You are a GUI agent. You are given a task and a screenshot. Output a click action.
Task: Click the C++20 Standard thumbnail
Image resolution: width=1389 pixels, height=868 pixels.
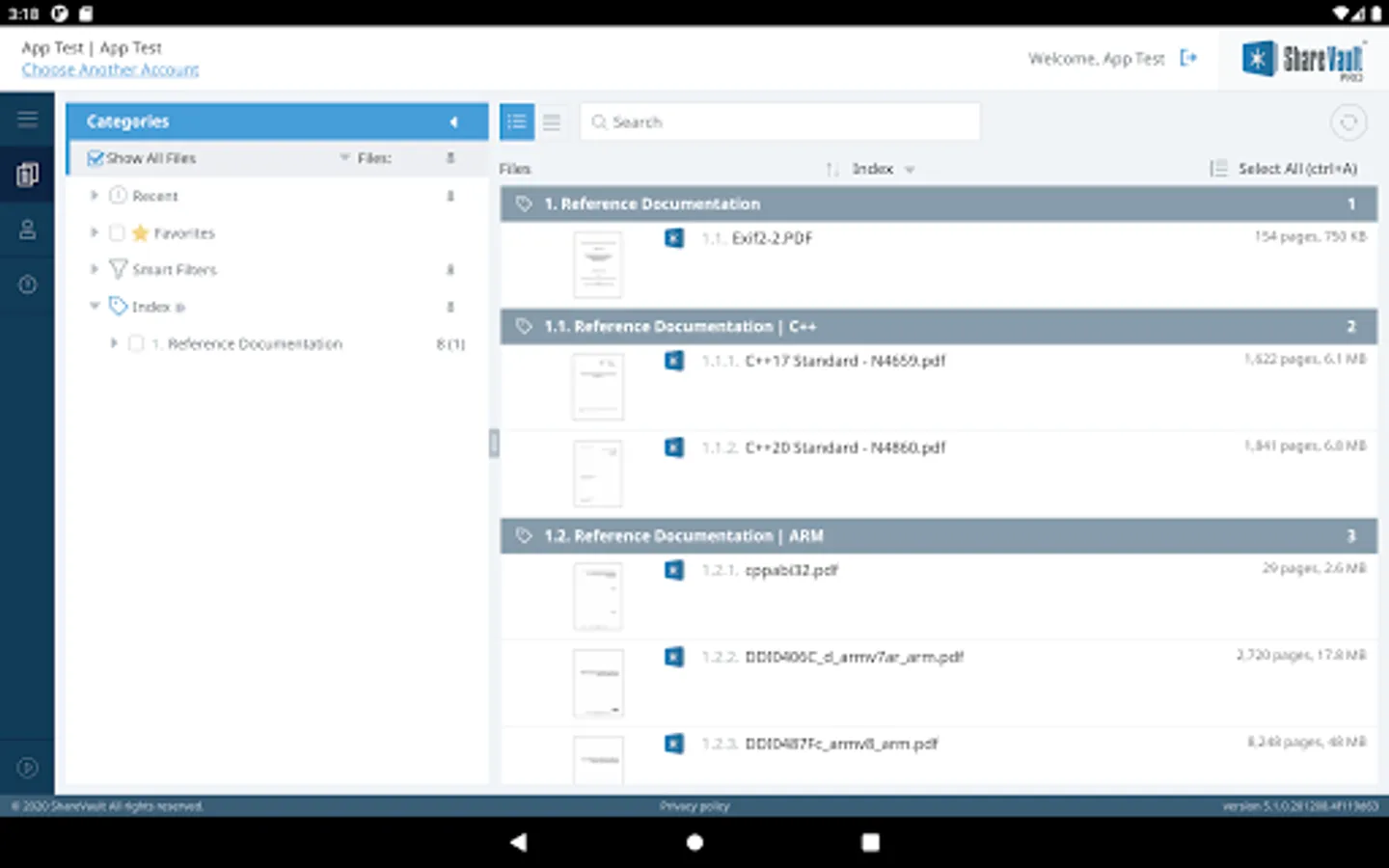[x=598, y=475]
